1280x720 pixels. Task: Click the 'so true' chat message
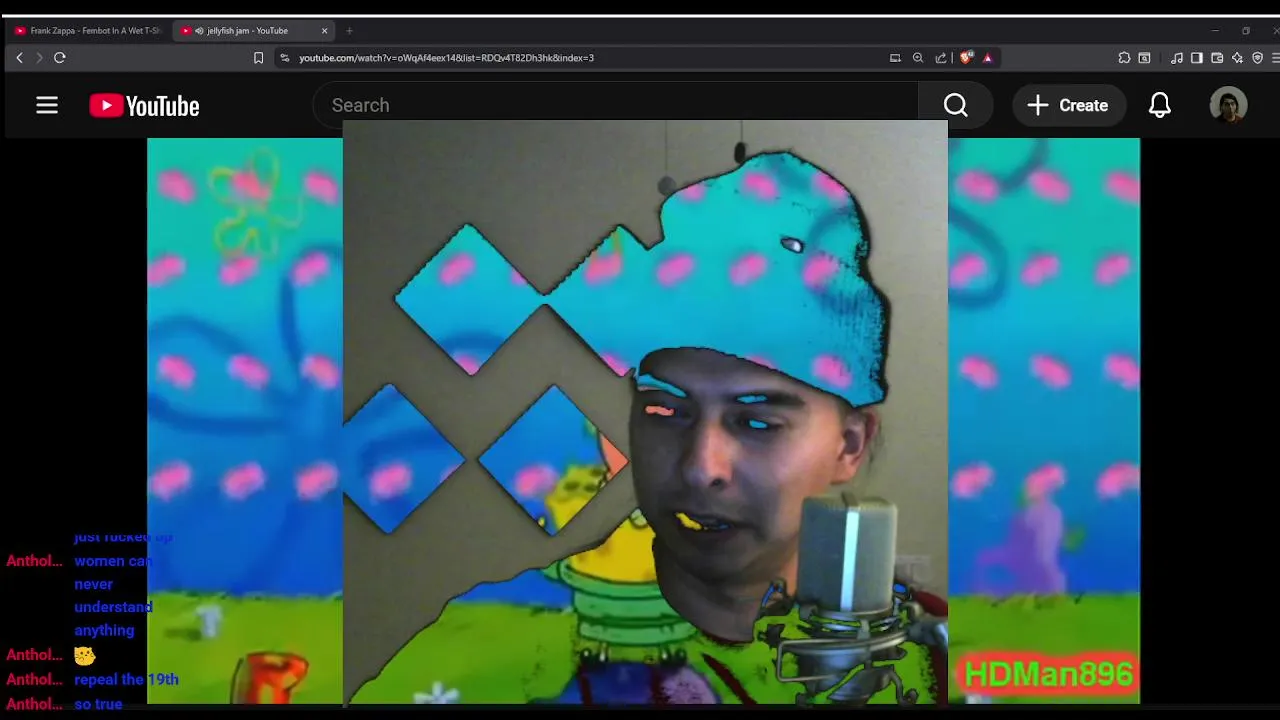pyautogui.click(x=98, y=704)
